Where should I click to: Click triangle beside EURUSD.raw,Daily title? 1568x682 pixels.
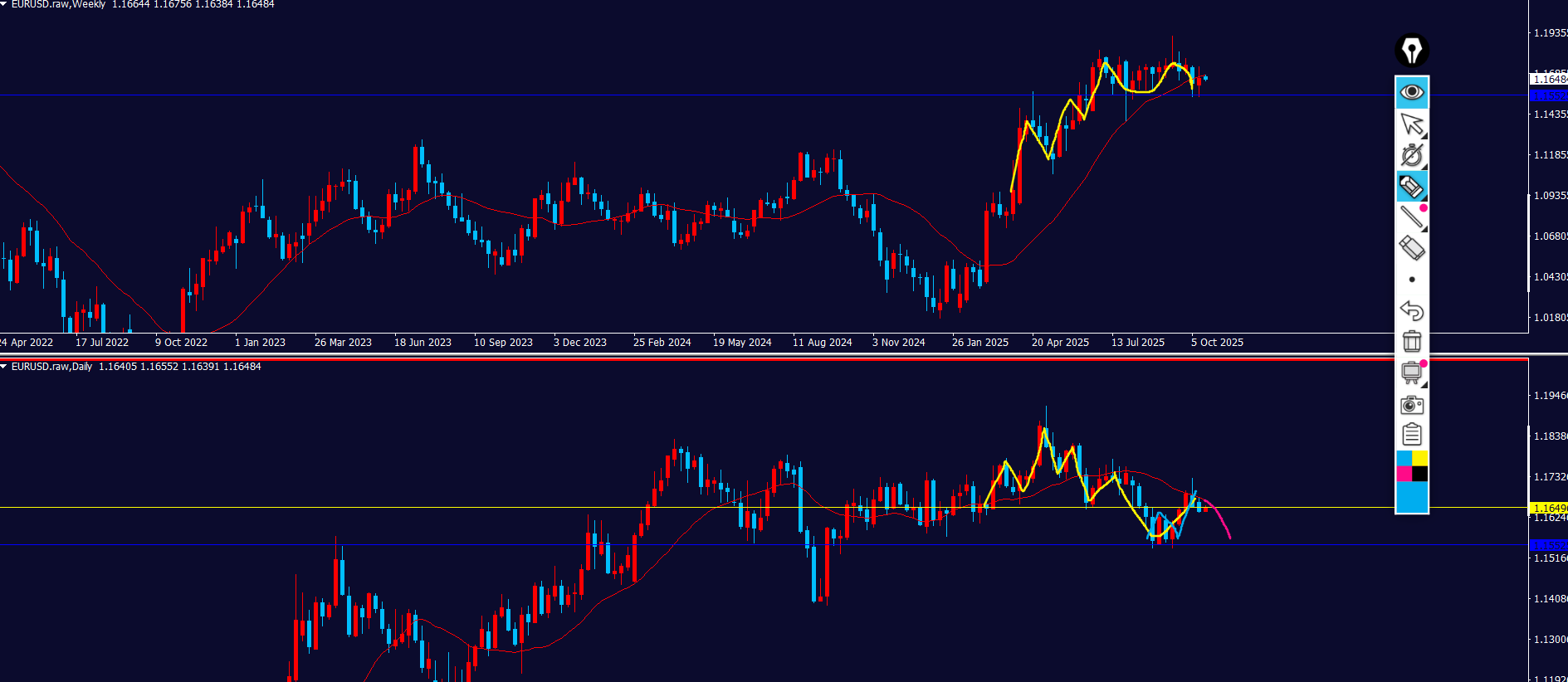point(4,367)
